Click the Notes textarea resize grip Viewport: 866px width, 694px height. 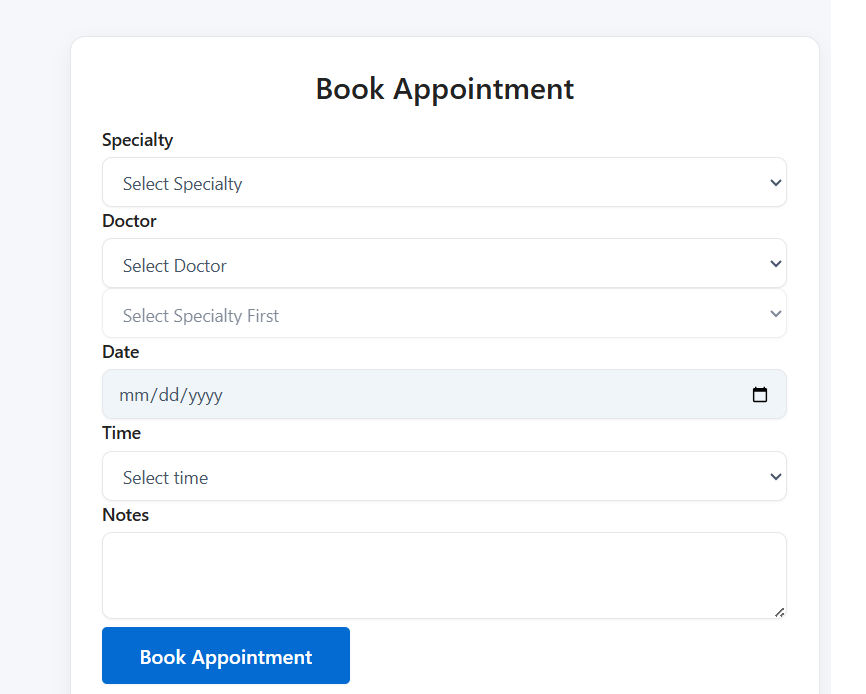(x=779, y=614)
